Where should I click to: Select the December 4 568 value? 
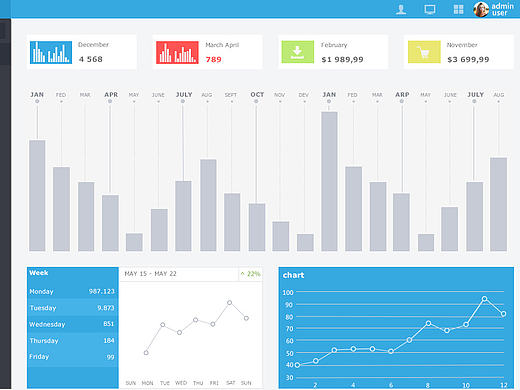tap(91, 59)
